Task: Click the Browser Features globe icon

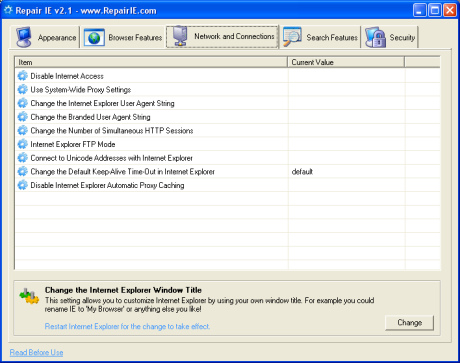Action: [94, 37]
